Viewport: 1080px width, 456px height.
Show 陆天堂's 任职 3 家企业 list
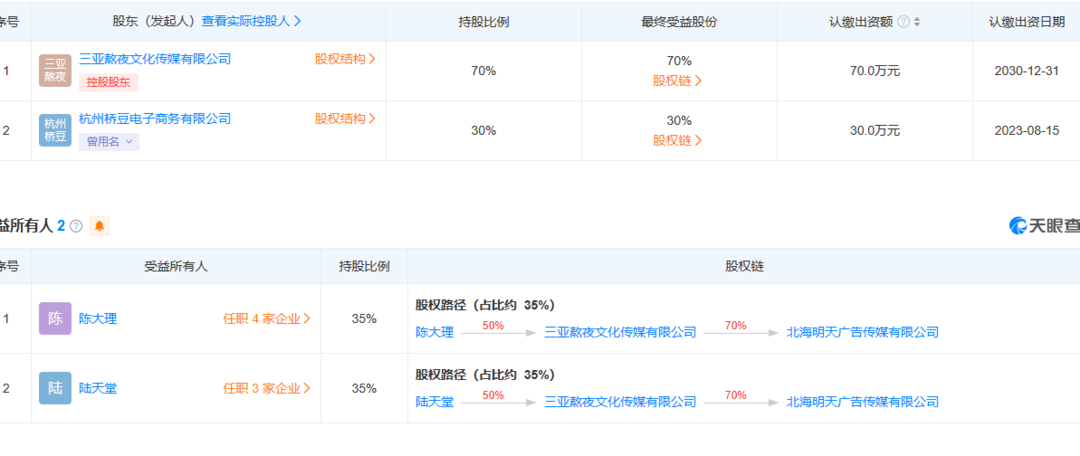[266, 388]
